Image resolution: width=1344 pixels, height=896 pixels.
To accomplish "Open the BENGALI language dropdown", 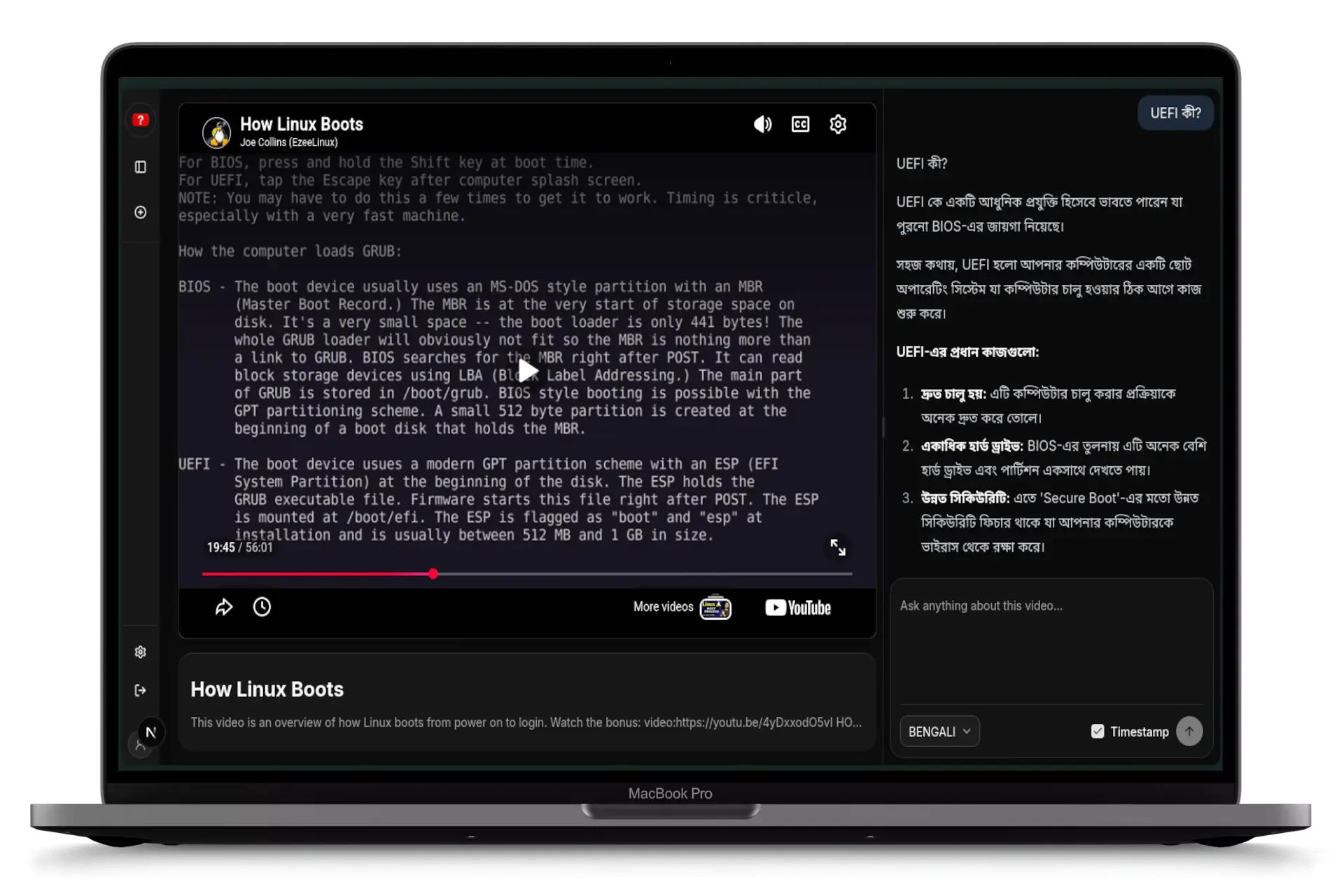I will (x=939, y=731).
